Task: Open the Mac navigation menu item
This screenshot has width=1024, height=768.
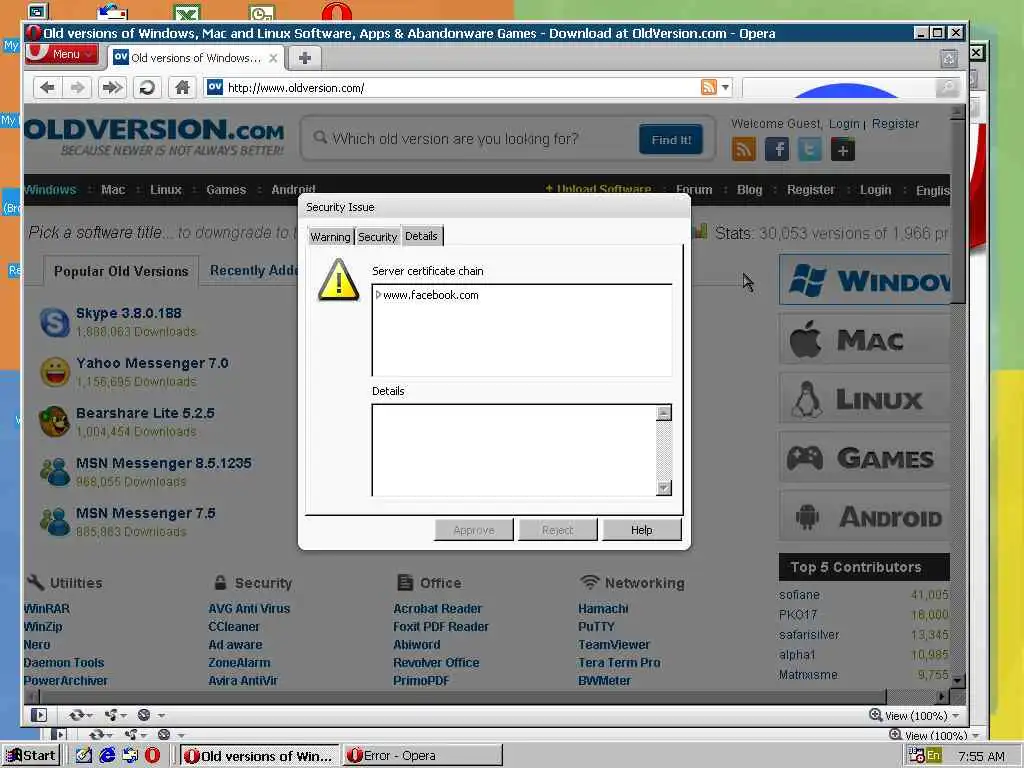Action: 113,189
